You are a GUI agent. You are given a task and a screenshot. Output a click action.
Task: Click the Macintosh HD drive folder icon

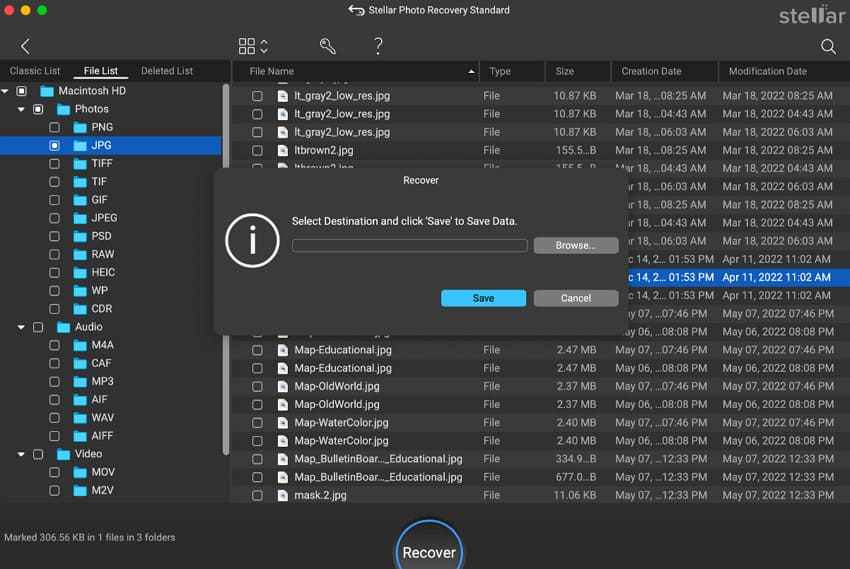[47, 91]
